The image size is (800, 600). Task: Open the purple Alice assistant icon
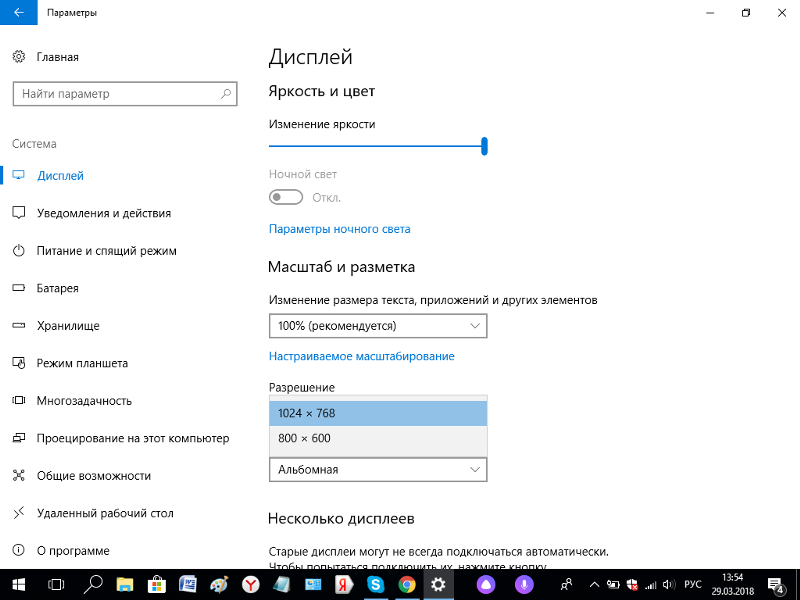tap(485, 585)
